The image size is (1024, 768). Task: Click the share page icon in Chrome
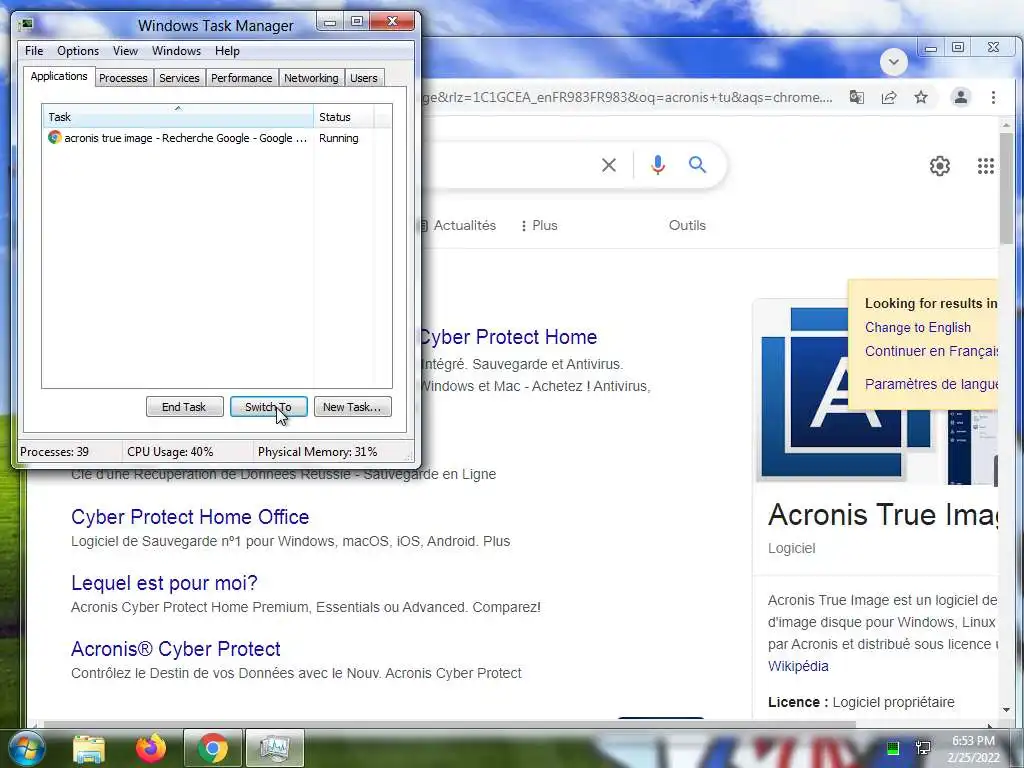tap(888, 97)
